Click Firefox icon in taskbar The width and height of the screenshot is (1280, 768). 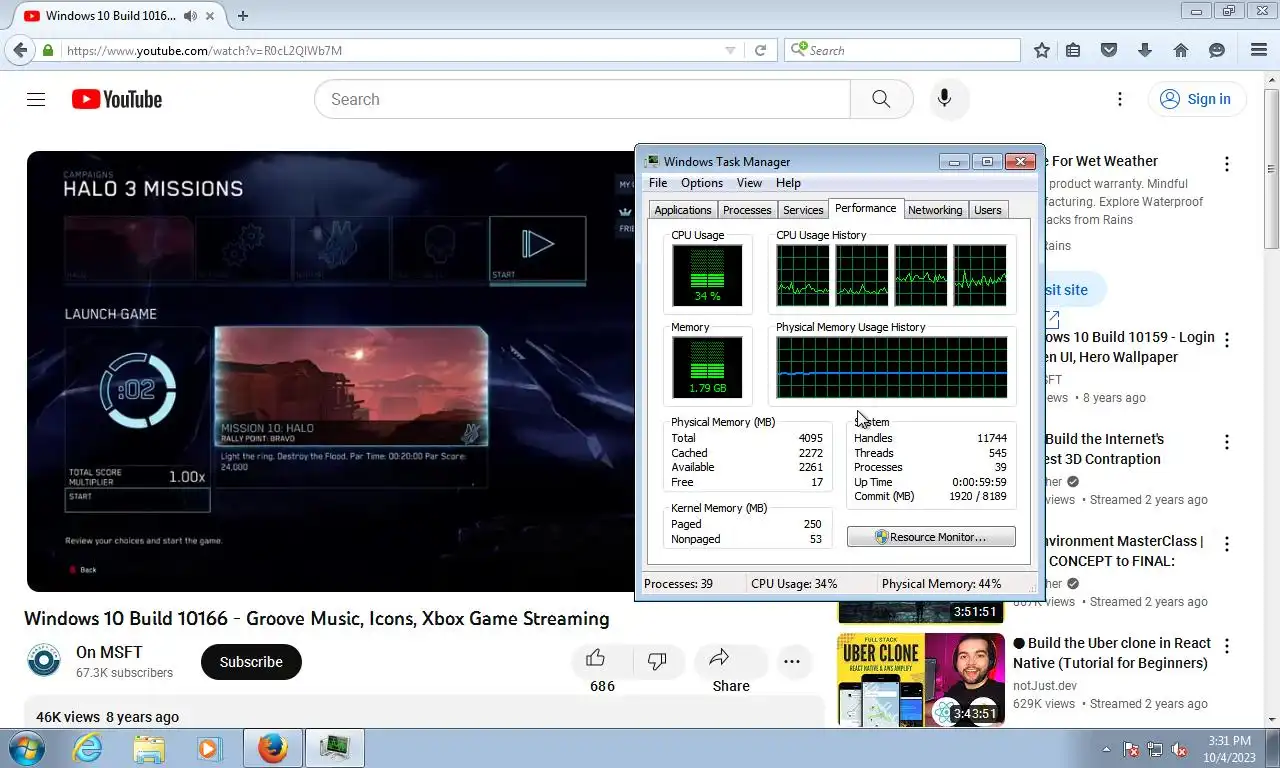[x=272, y=748]
